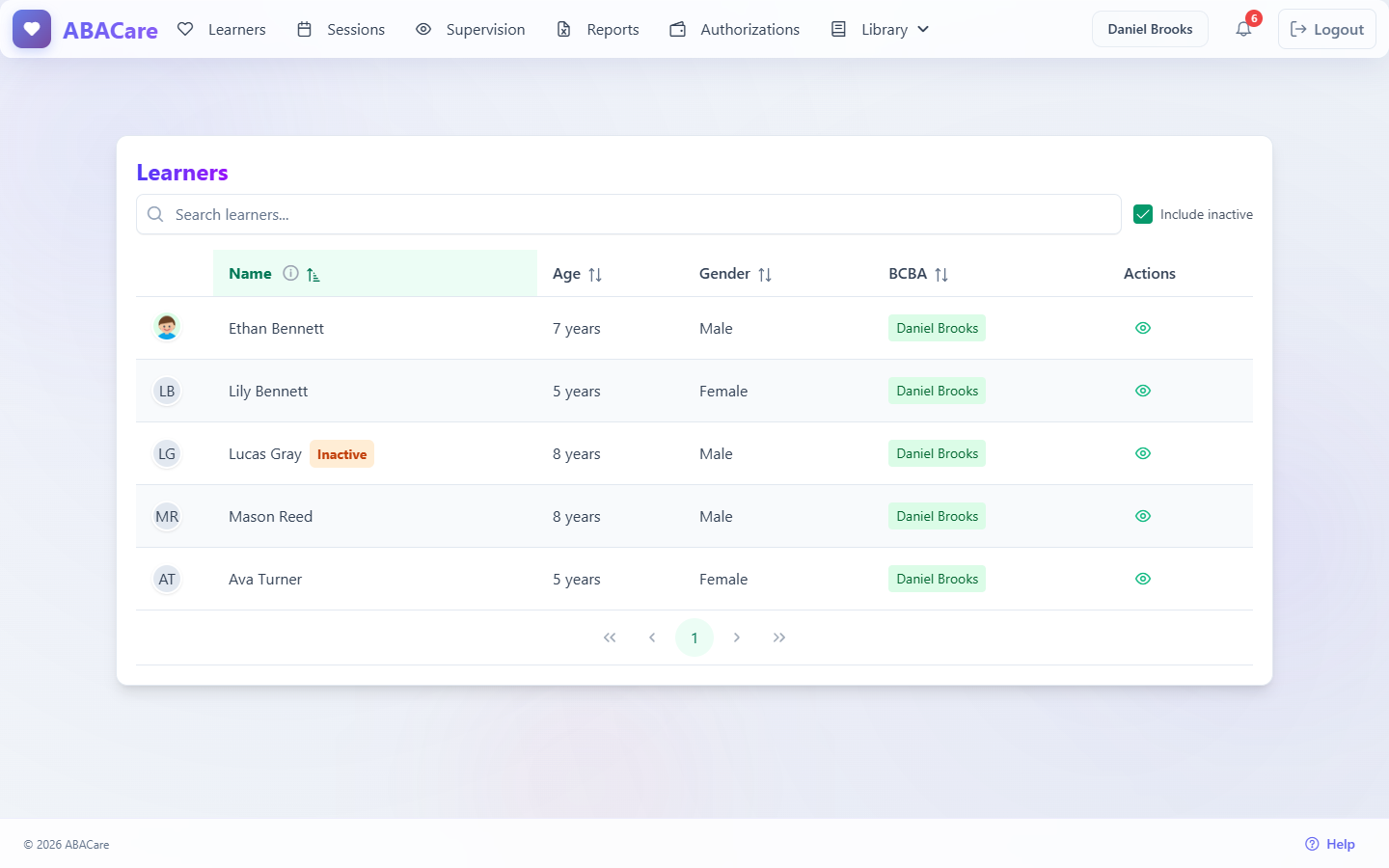
Task: Go to the next page arrow
Action: 737,637
